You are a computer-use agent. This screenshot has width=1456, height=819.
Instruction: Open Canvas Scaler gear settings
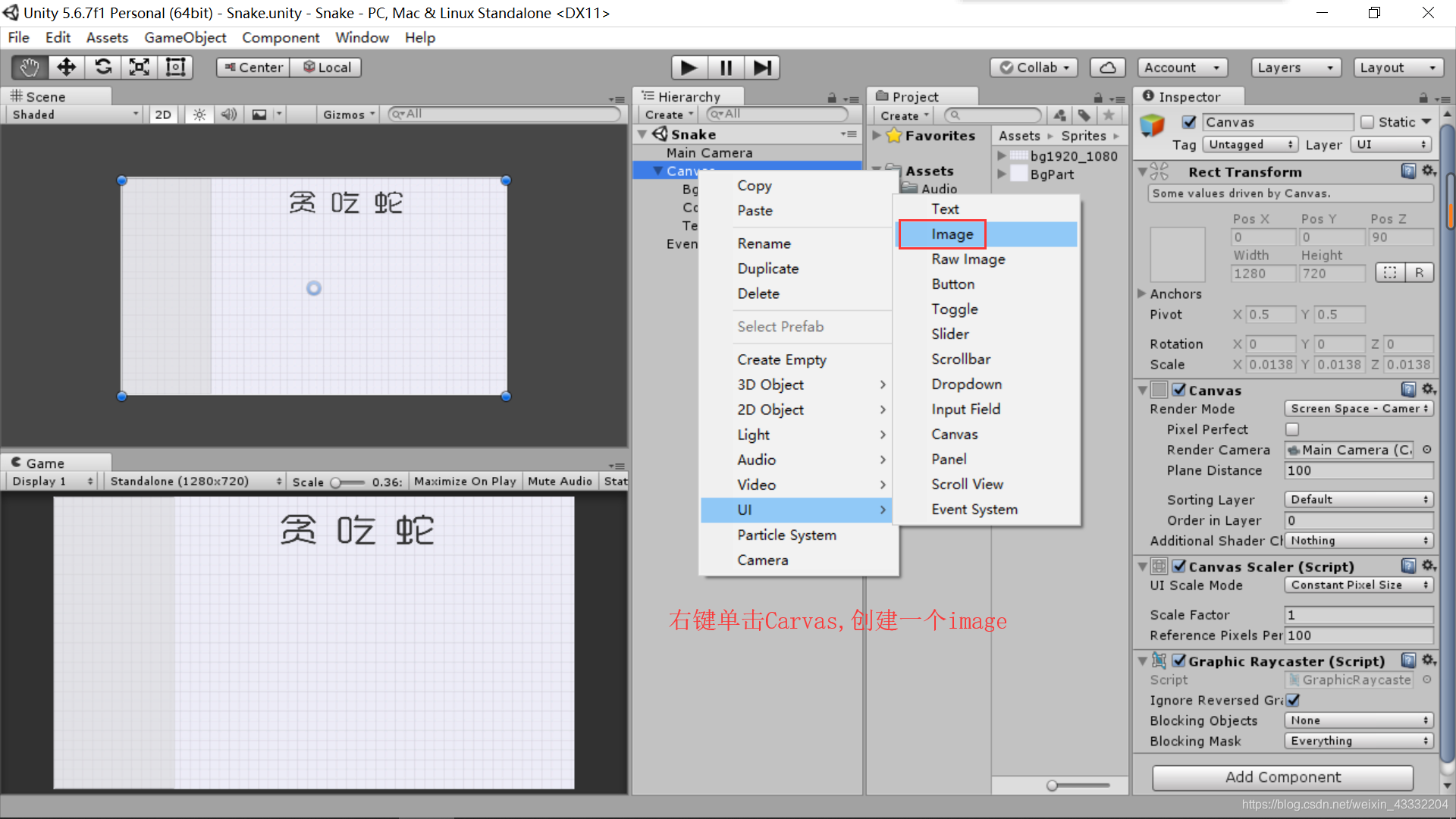(1429, 566)
